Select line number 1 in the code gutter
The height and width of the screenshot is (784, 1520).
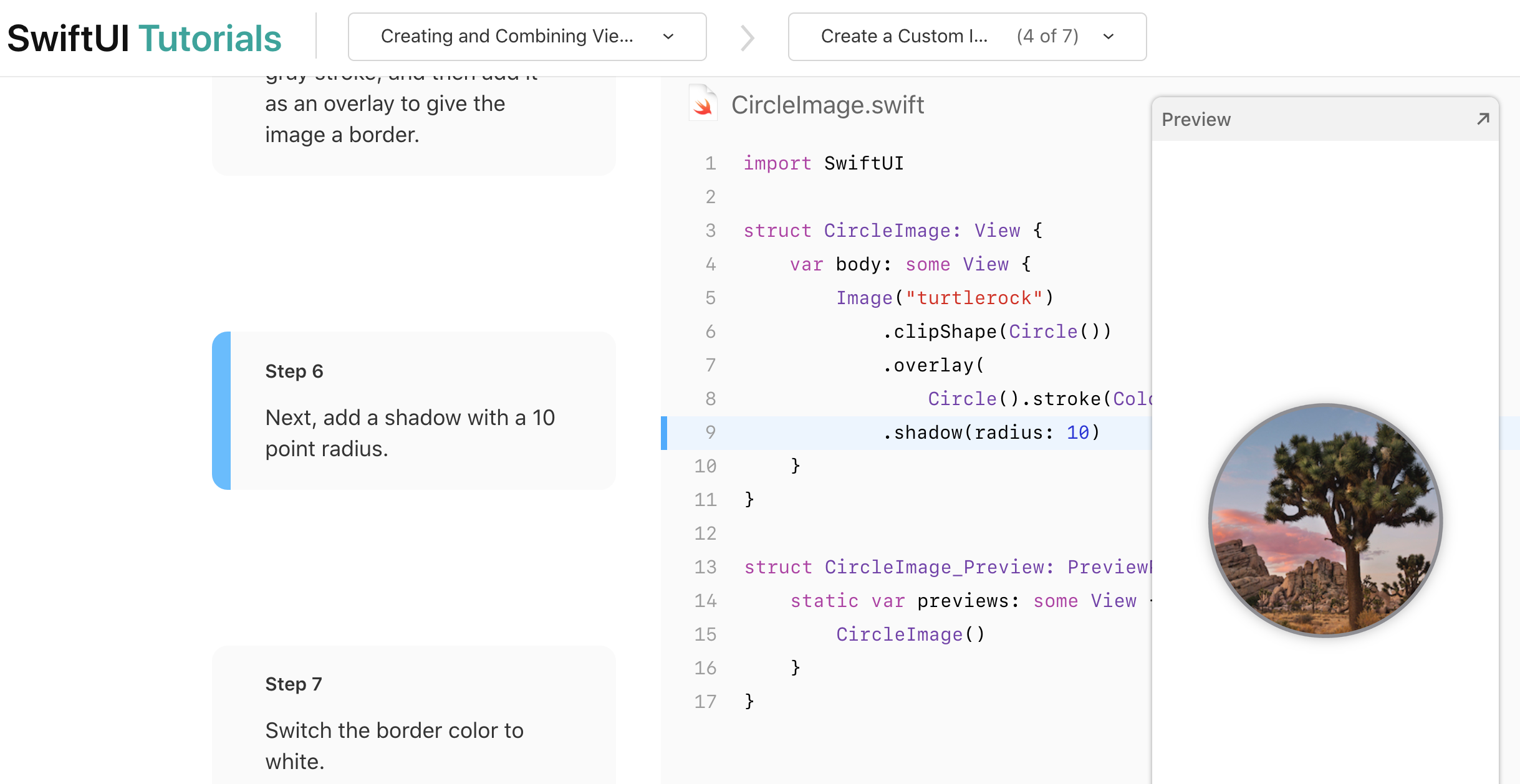(x=710, y=163)
